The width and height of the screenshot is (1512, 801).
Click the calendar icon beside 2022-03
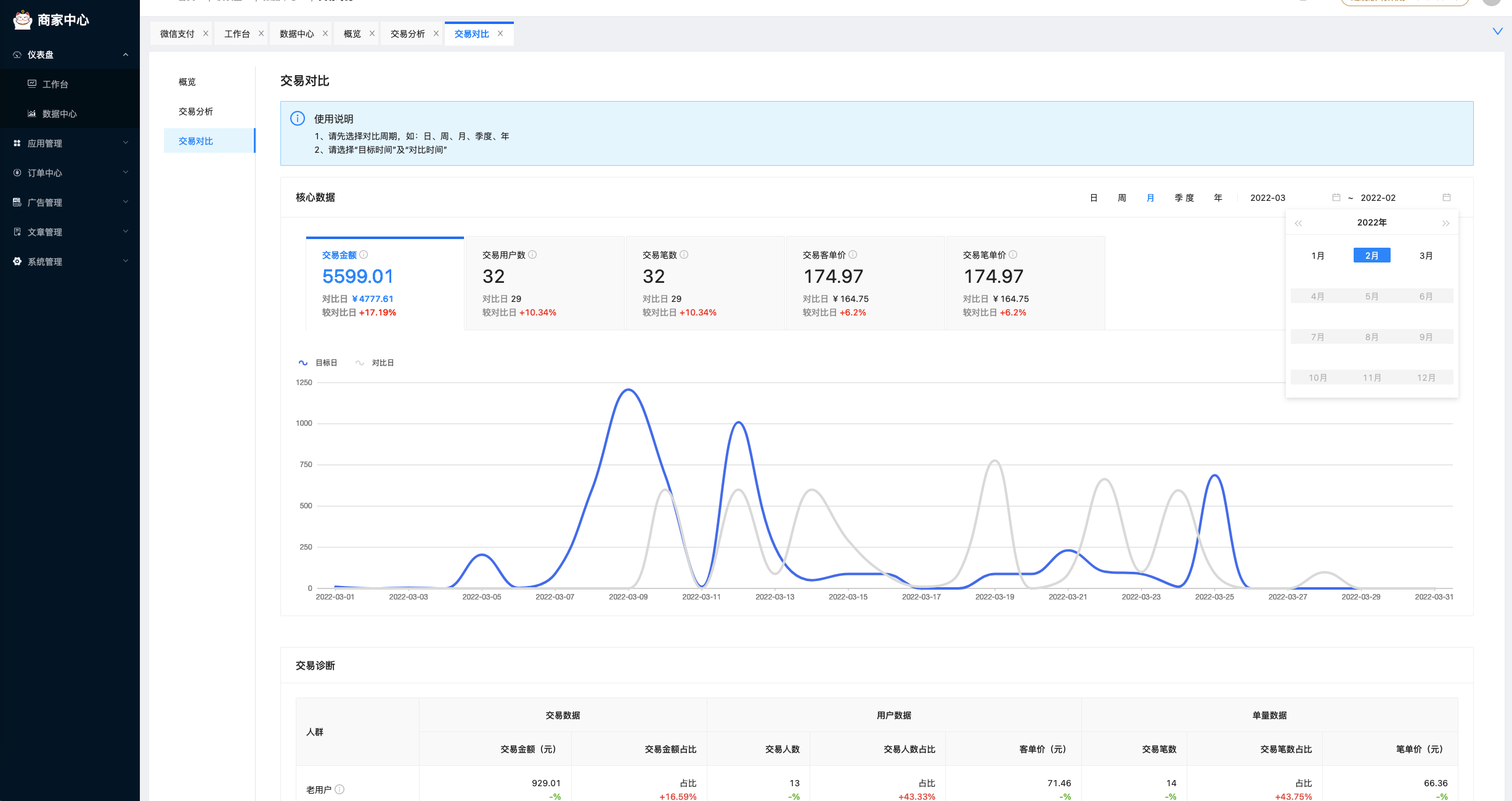[1336, 198]
